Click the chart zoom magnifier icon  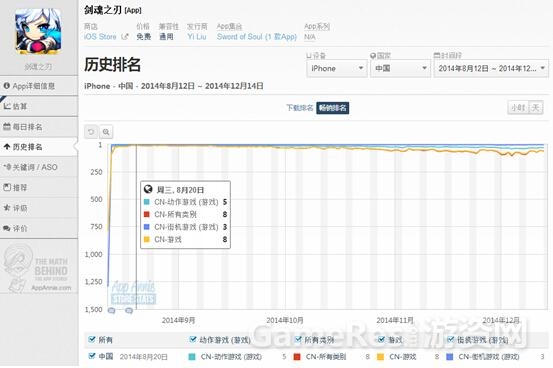point(106,132)
